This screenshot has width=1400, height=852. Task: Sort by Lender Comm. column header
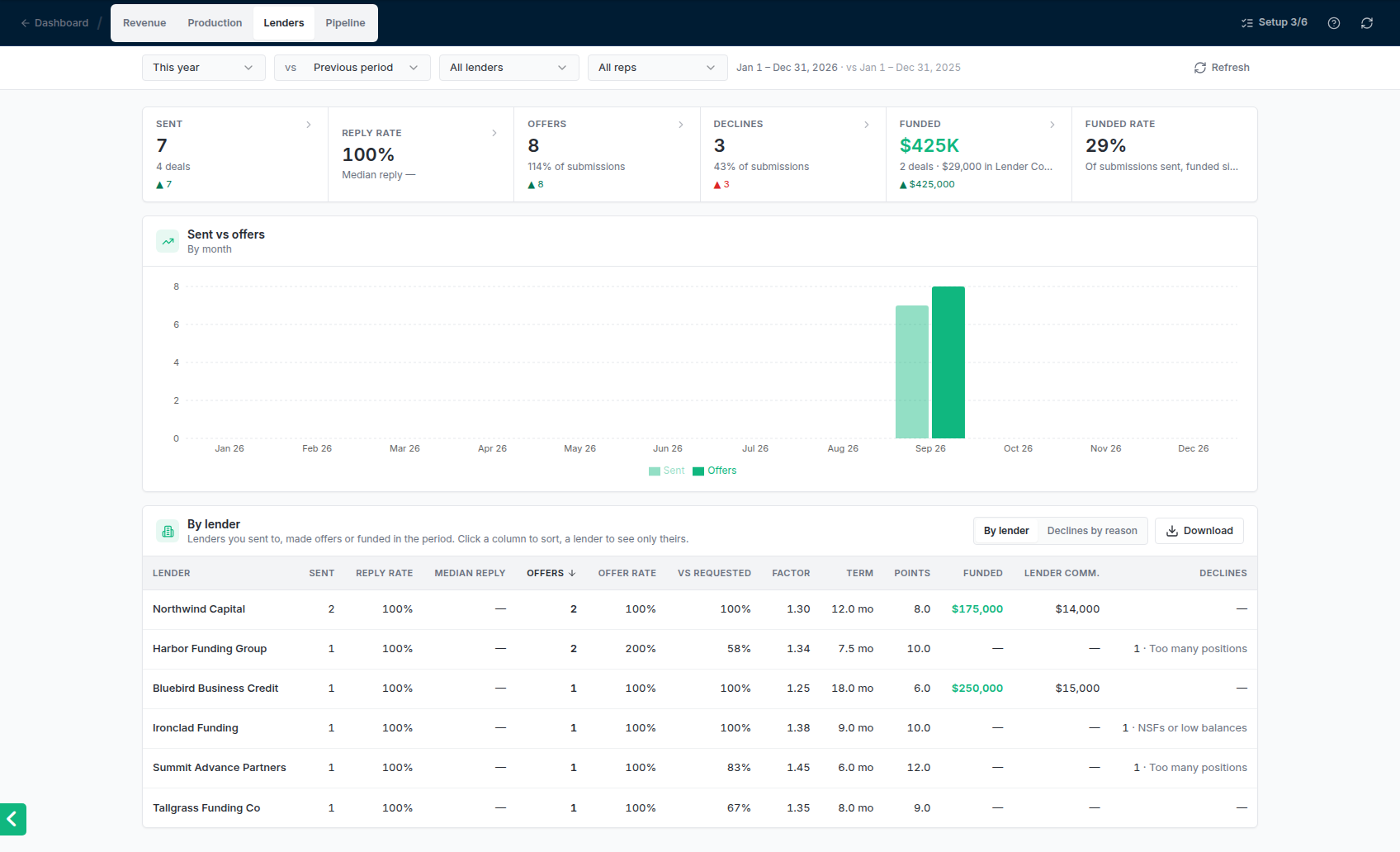[1062, 573]
